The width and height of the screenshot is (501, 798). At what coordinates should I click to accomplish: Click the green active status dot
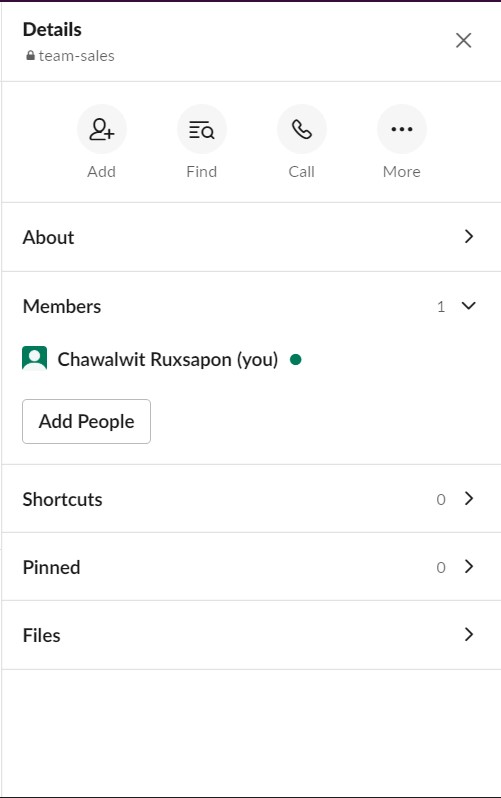pyautogui.click(x=295, y=359)
